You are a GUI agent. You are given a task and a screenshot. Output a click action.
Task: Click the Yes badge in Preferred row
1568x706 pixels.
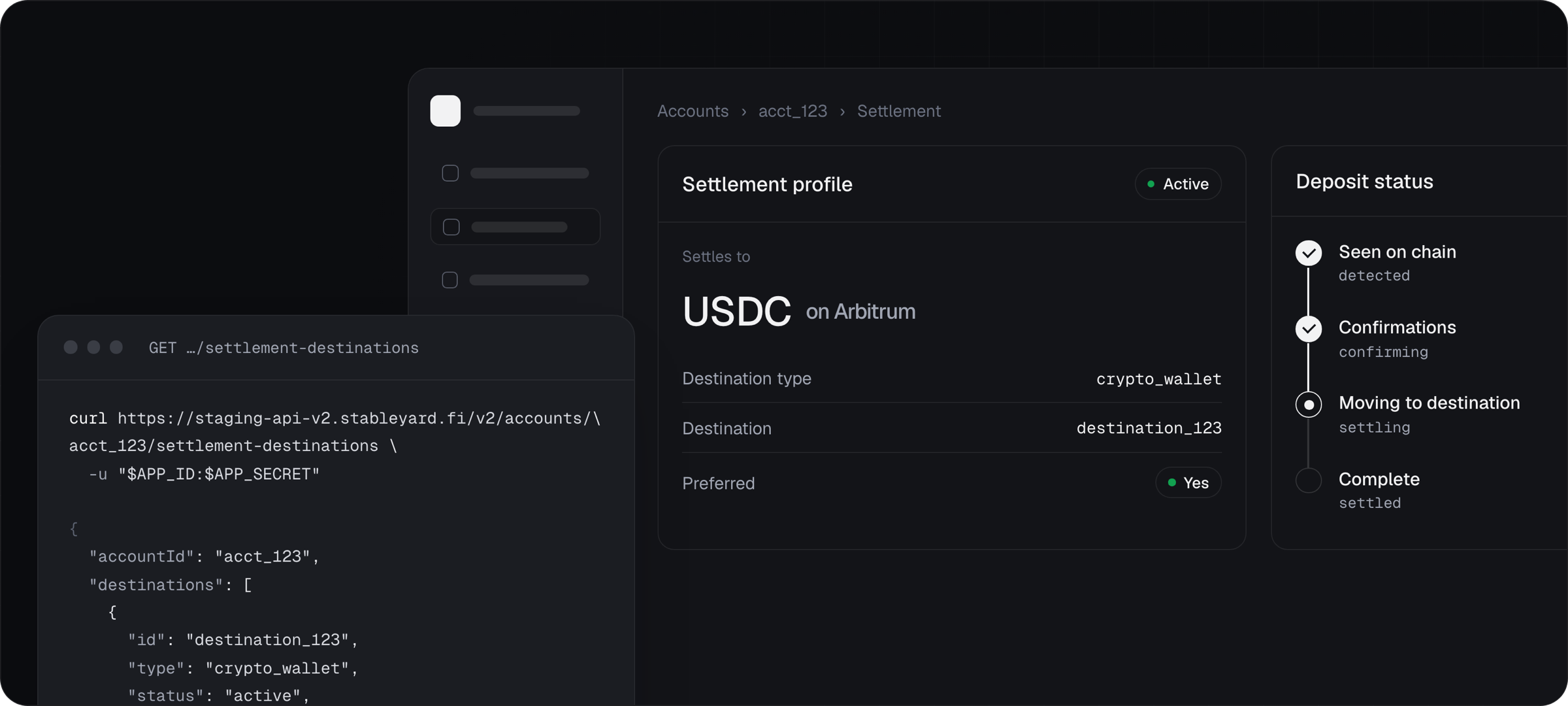point(1188,483)
